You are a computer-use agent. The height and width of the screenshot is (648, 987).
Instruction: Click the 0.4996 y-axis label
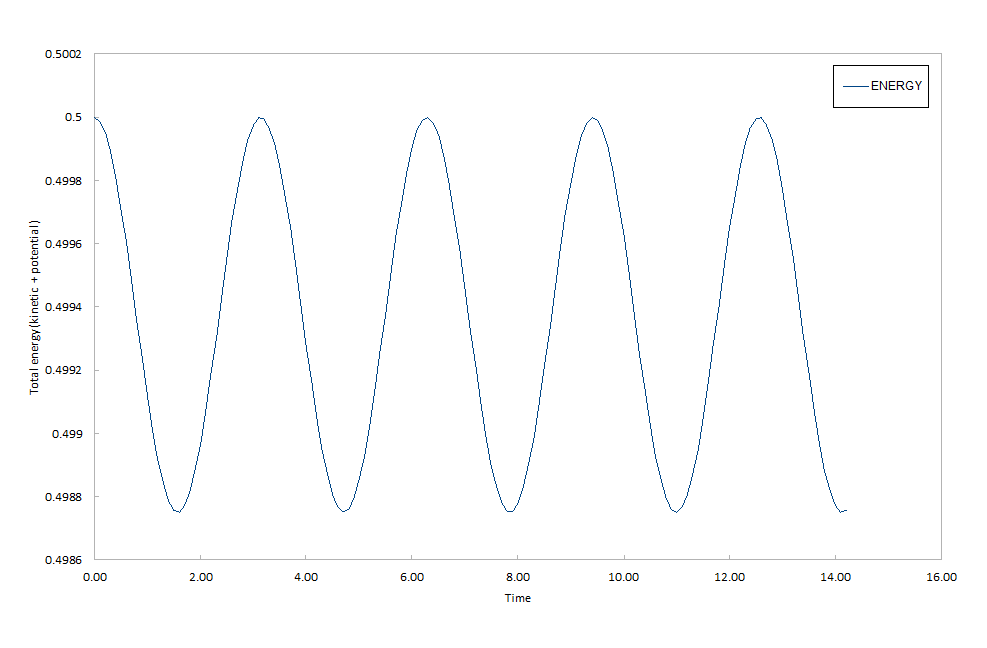coord(63,244)
